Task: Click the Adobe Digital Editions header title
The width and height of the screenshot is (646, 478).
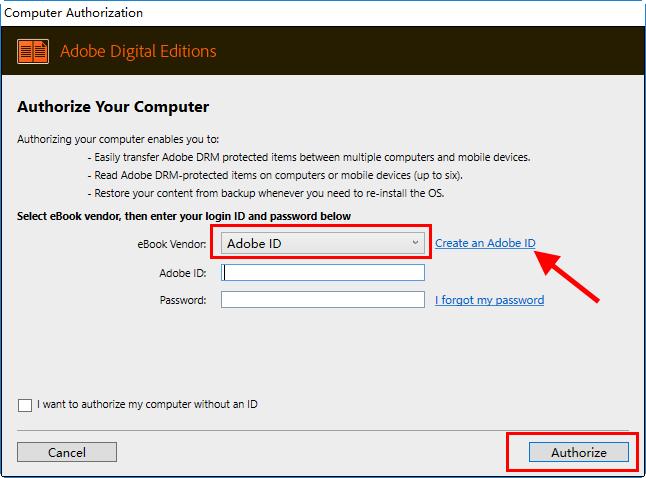Action: [138, 52]
